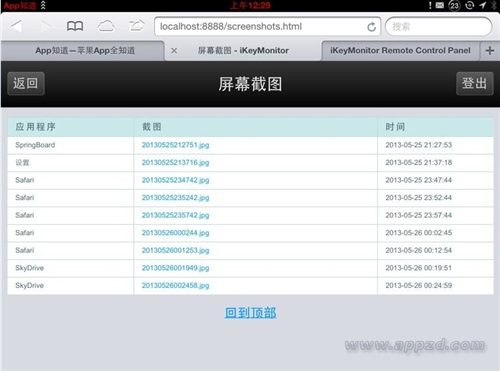Click time 2013-05-25 23:47:44
Screen dimensions: 500x371
click(419, 180)
